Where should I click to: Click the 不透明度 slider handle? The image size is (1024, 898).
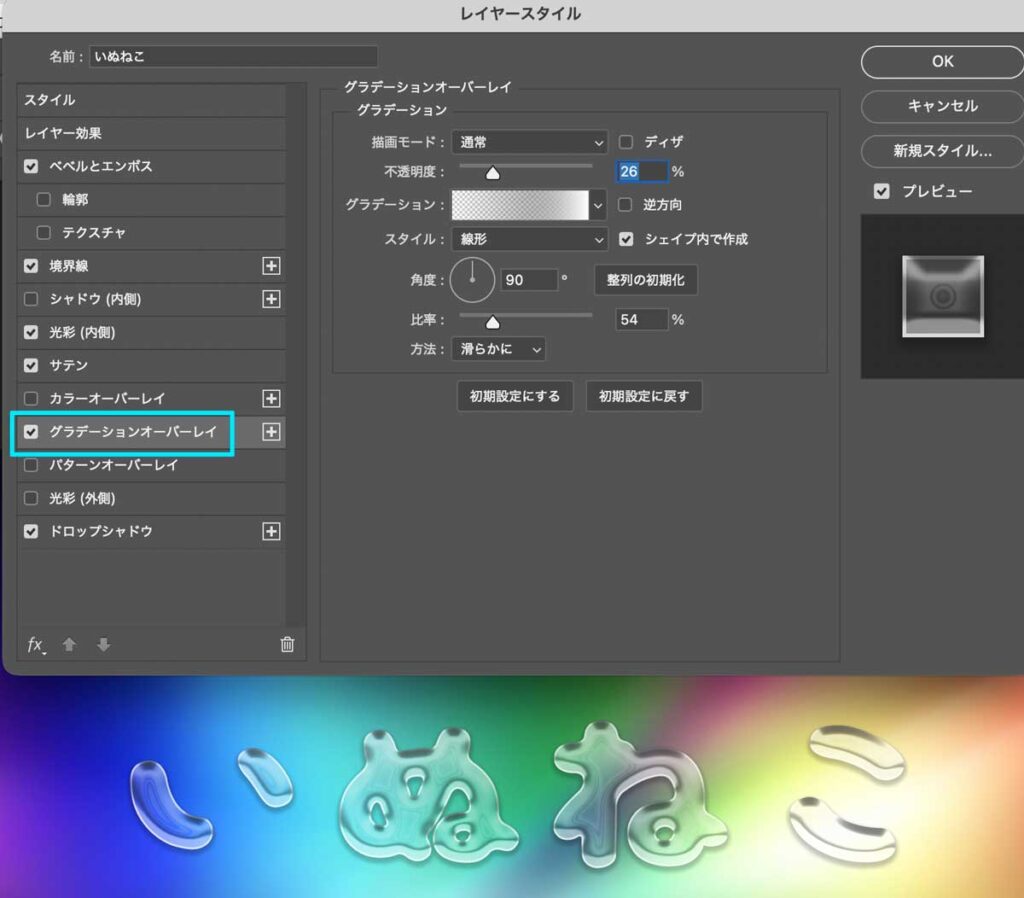coord(492,172)
